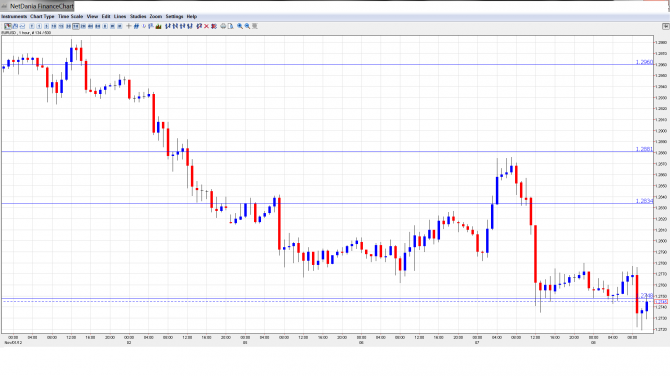Open the Help menu

(192, 16)
